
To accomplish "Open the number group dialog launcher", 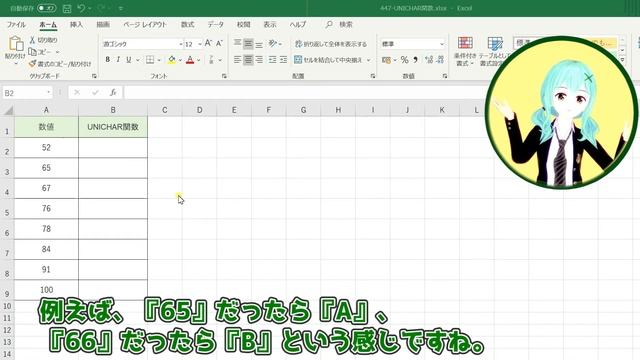I will tap(445, 76).
